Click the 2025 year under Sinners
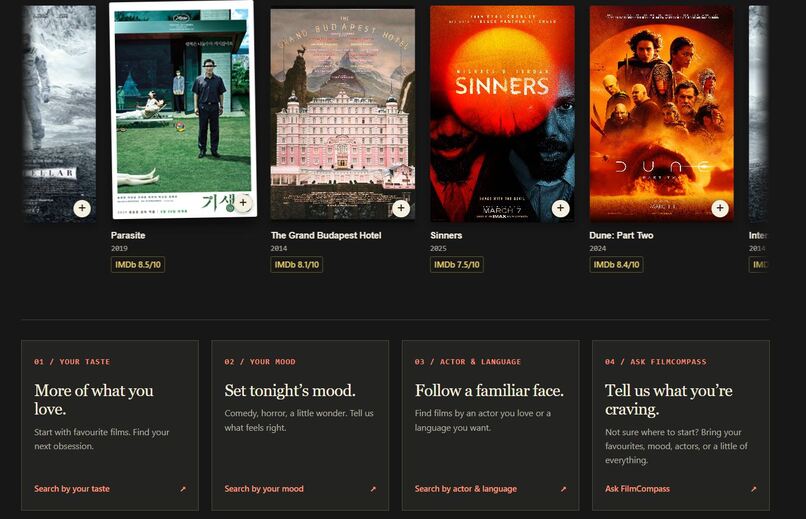This screenshot has height=519, width=806. coord(438,248)
